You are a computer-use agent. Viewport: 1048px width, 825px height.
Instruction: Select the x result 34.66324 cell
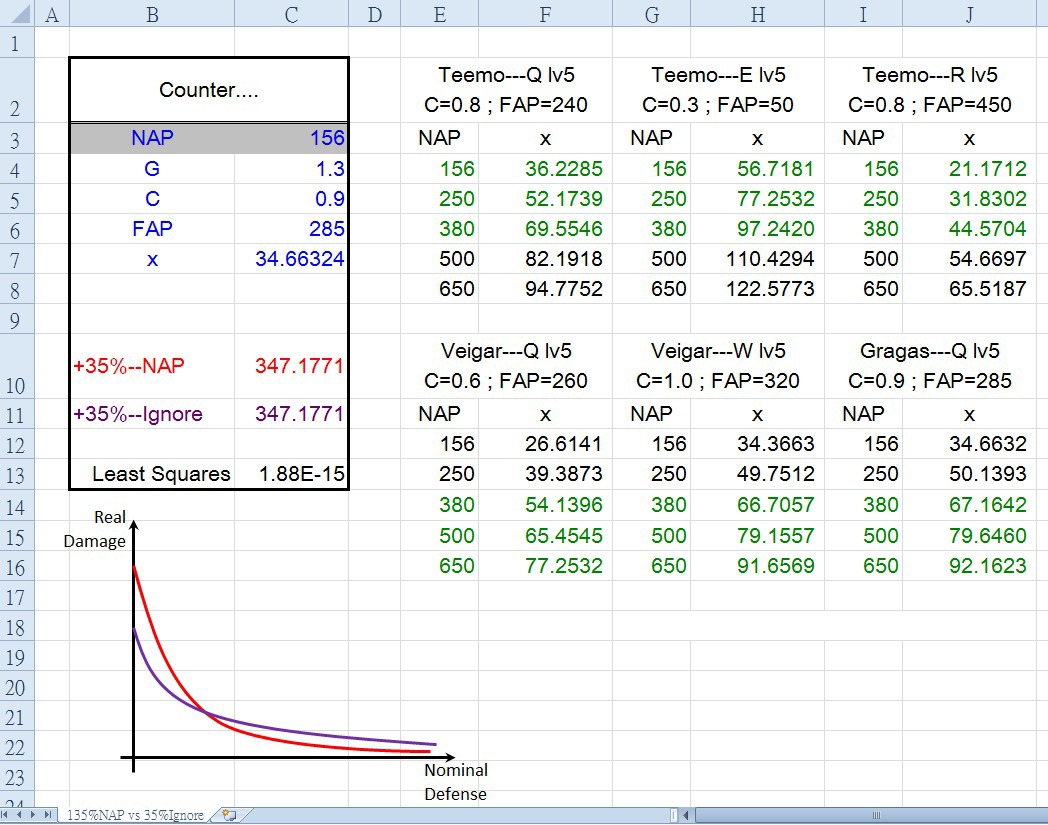click(x=291, y=259)
